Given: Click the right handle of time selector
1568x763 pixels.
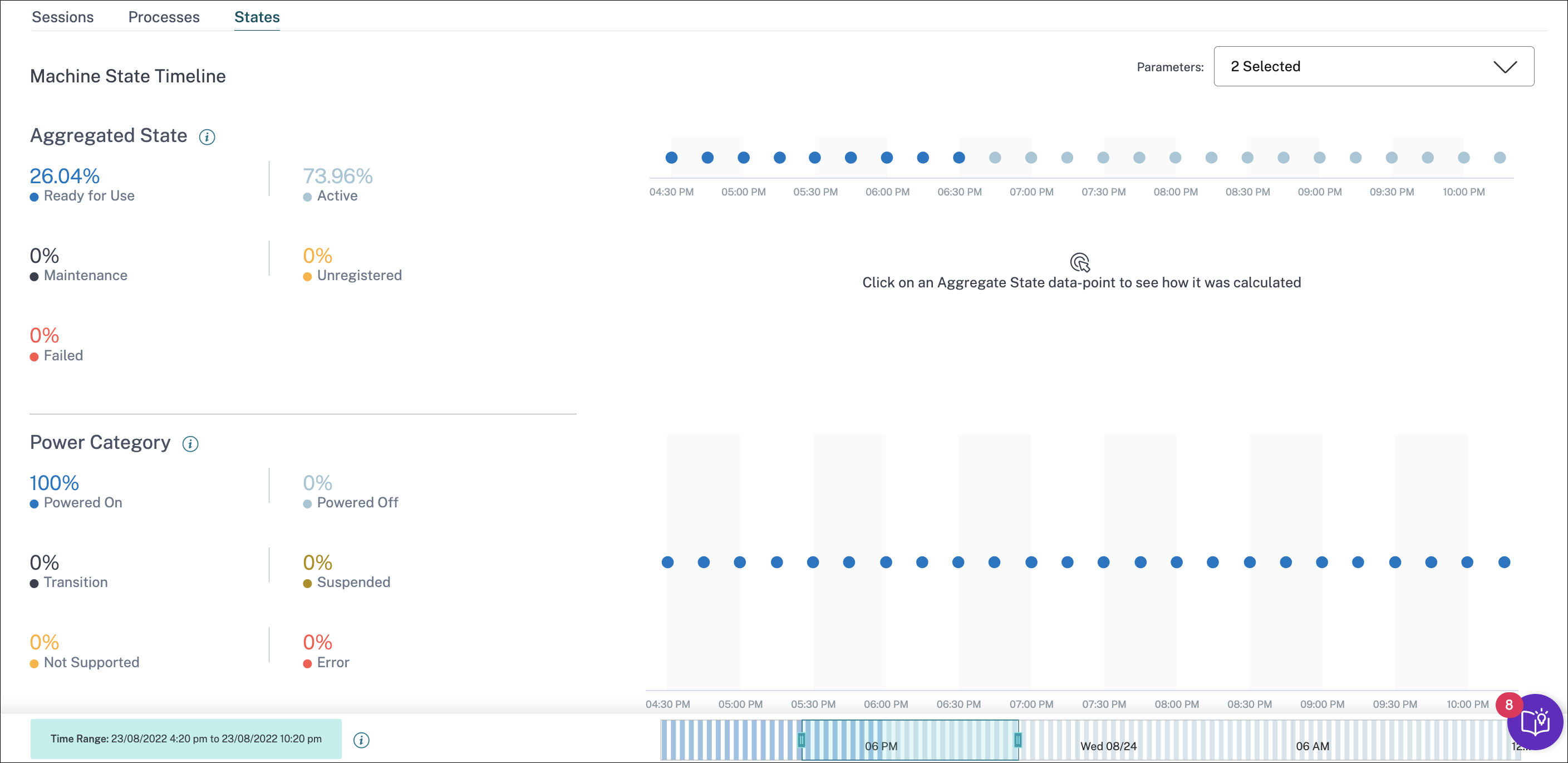Looking at the screenshot, I should 1017,740.
